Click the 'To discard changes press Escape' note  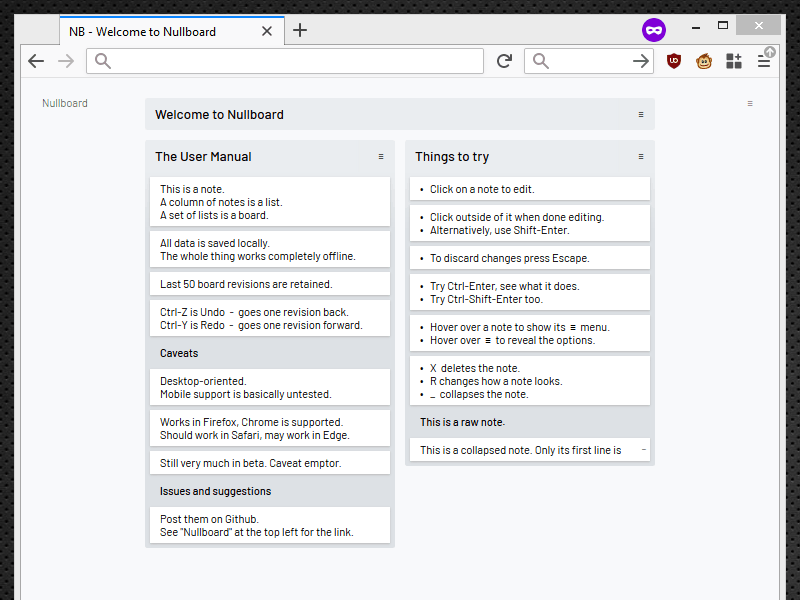coord(530,258)
